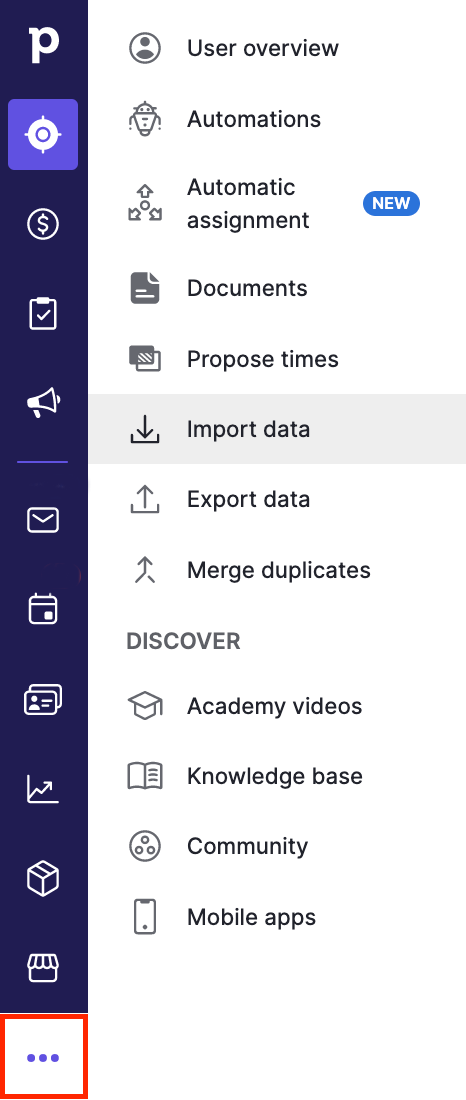This screenshot has height=1100, width=466.
Task: Open Merge duplicates tool
Action: (x=277, y=570)
